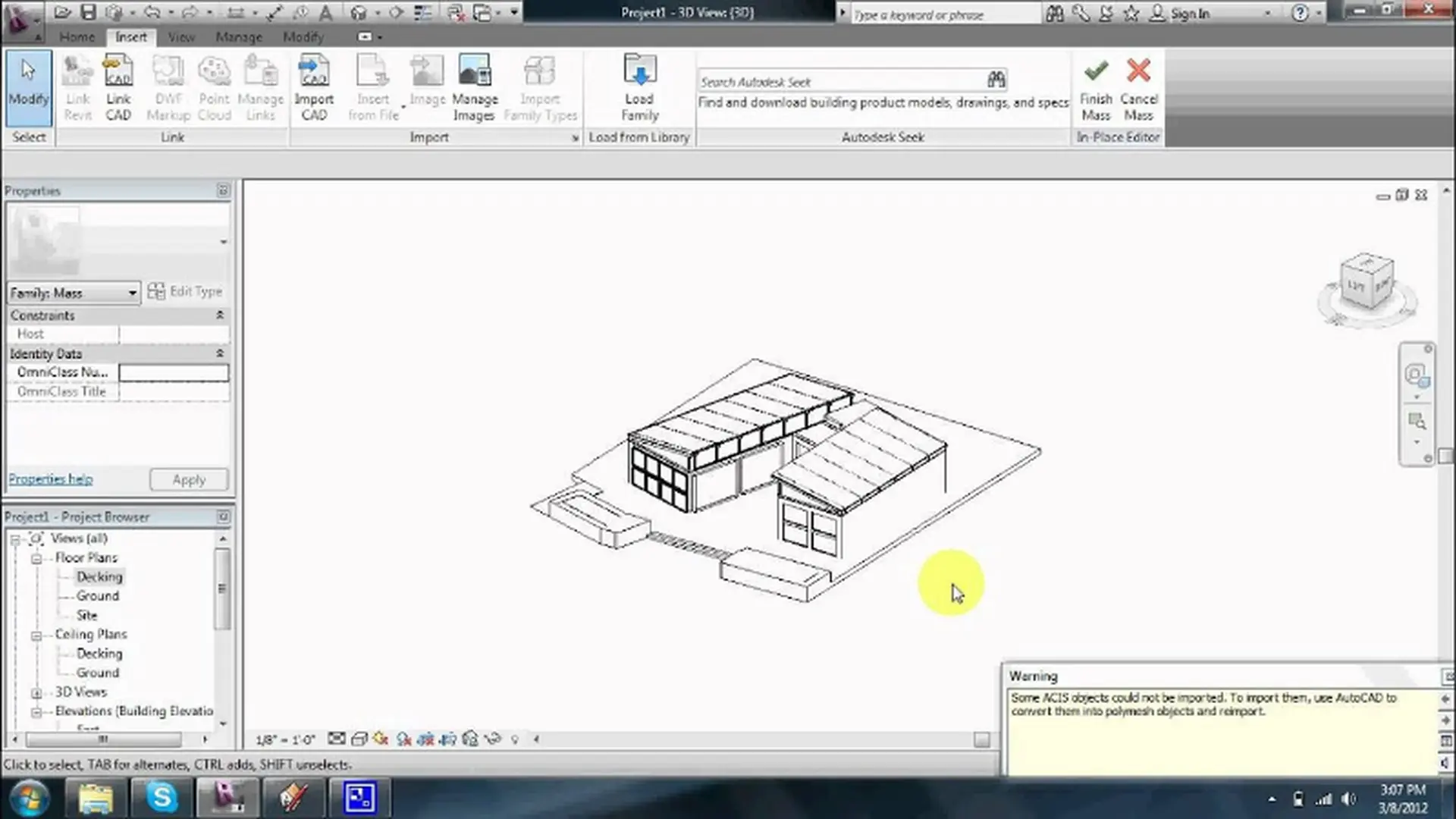Toggle the crop region visibility
The image size is (1456, 819).
click(447, 739)
